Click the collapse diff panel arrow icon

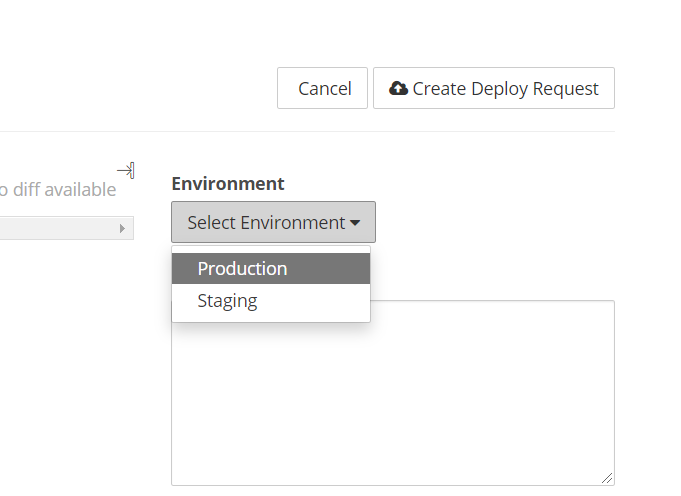click(x=126, y=170)
